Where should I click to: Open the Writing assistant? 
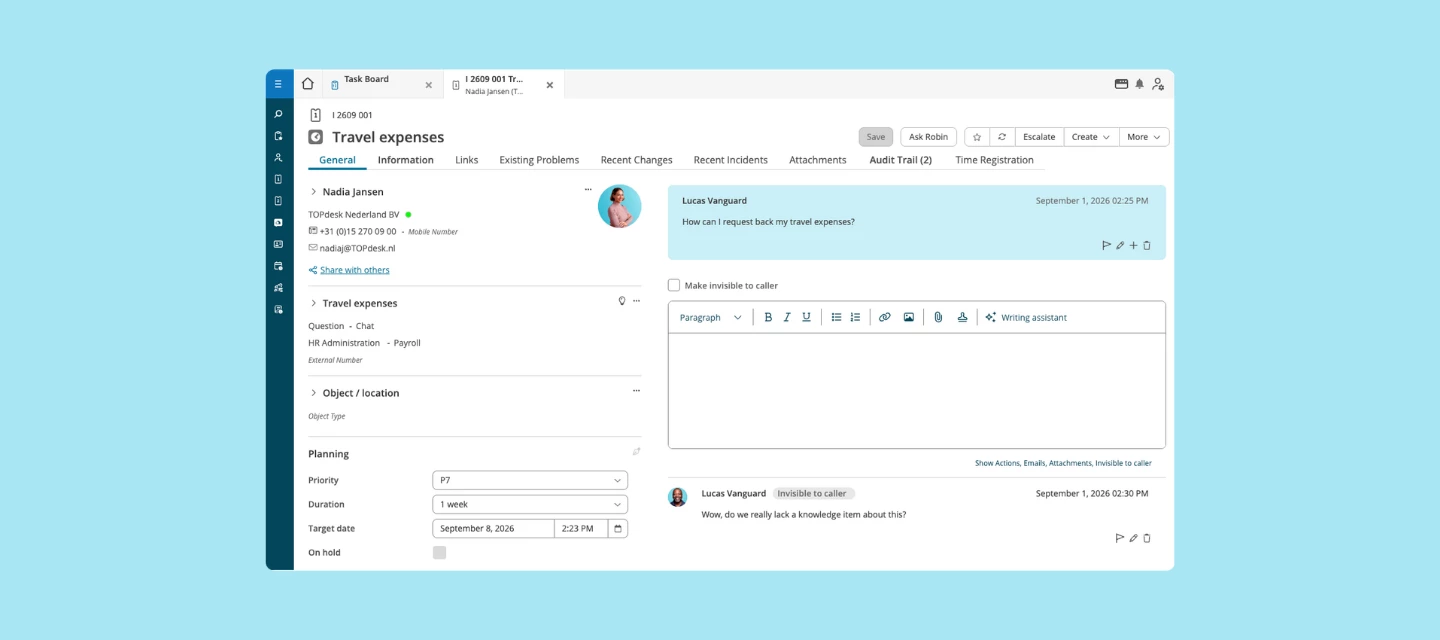1026,317
